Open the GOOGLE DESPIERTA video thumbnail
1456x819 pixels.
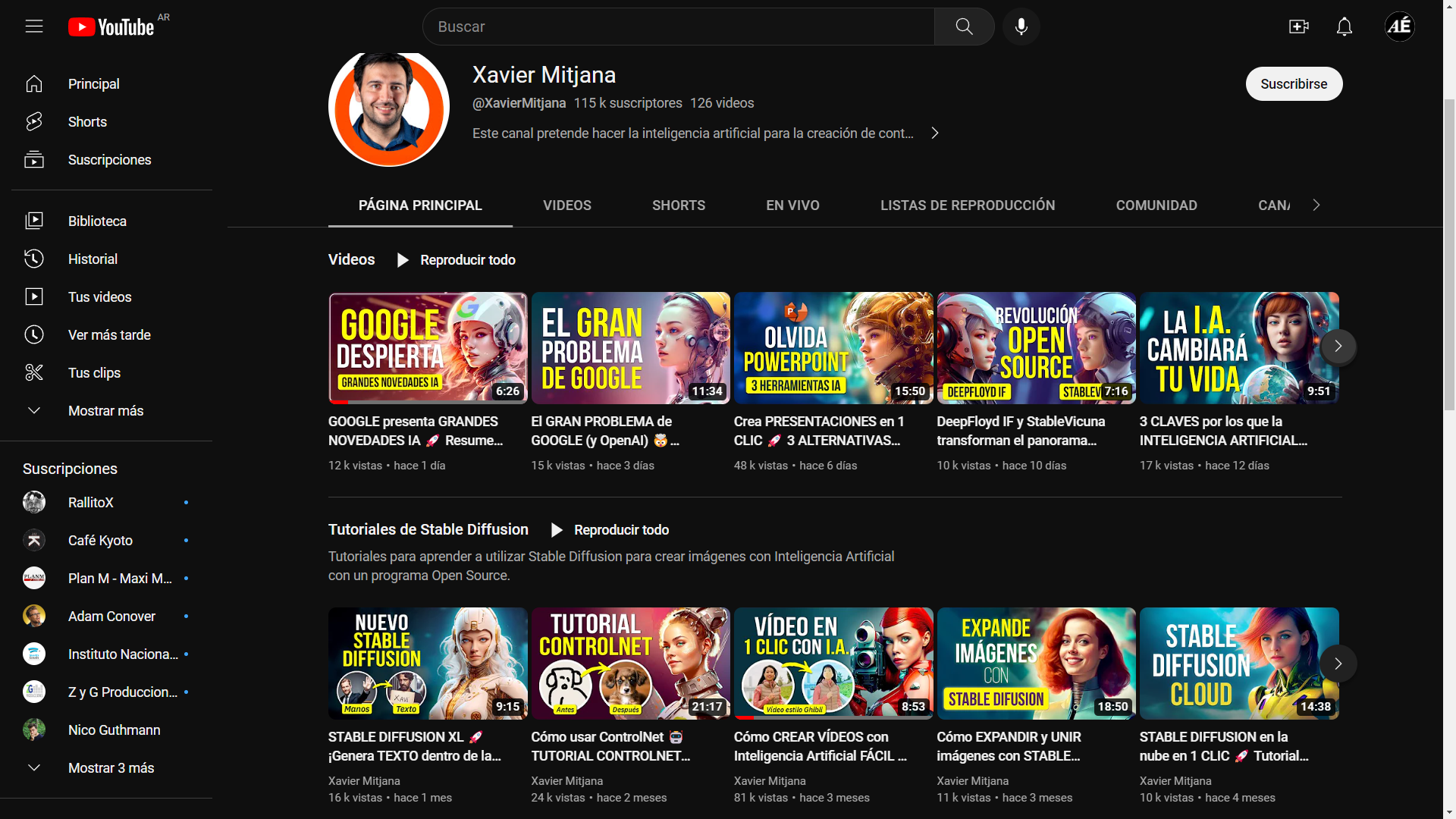tap(428, 348)
